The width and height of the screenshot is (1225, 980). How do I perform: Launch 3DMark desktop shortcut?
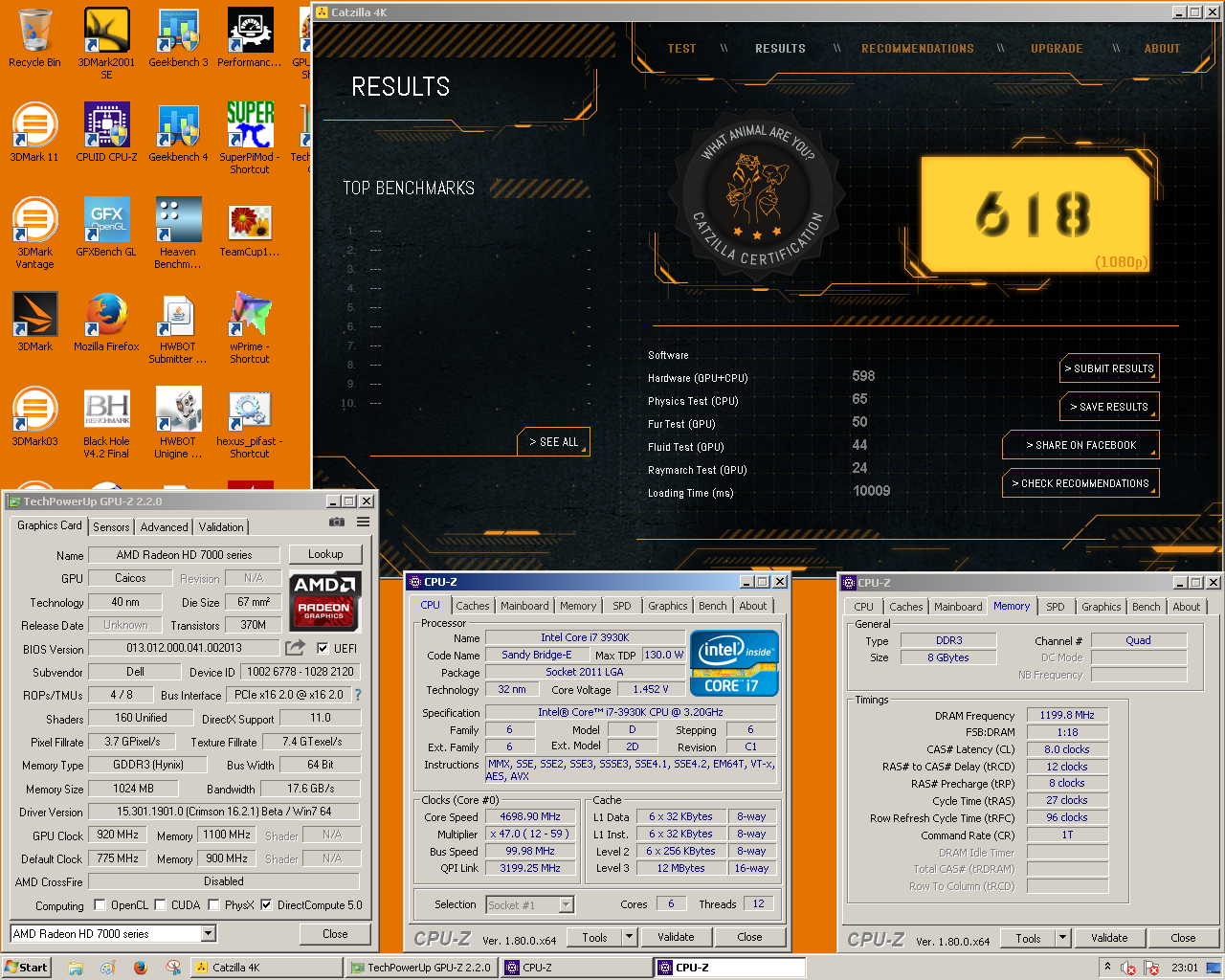click(34, 323)
